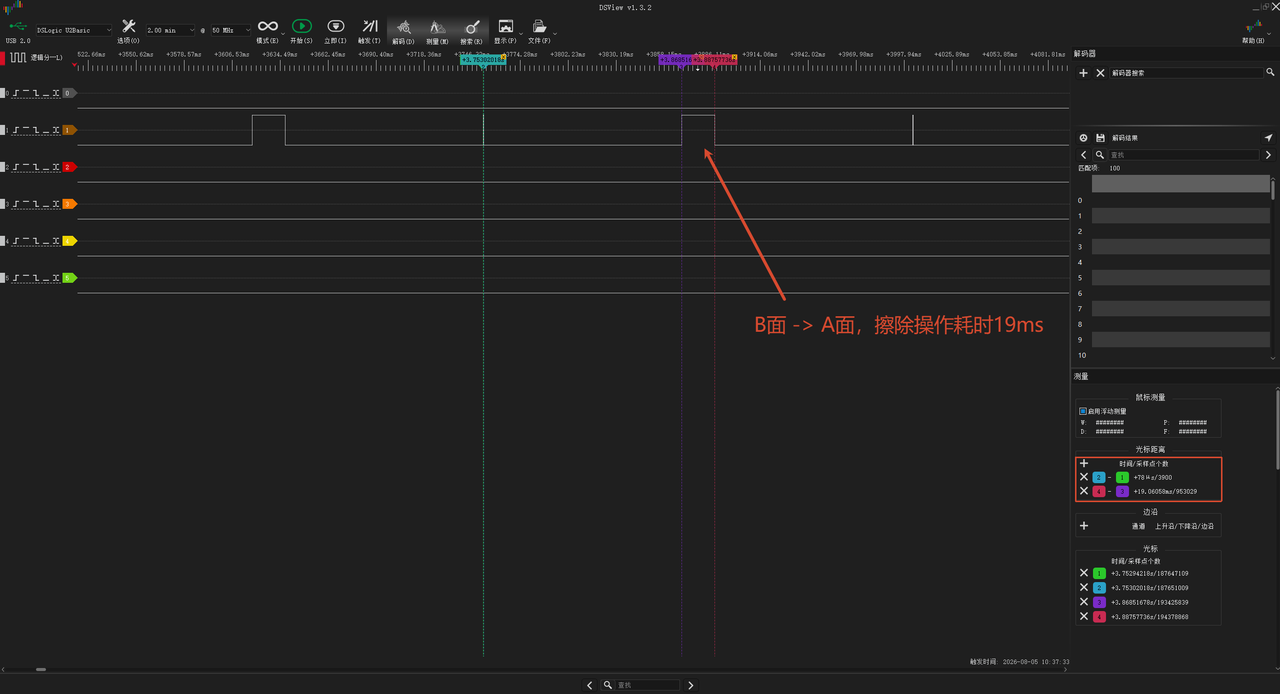
Task: Click the Instant (立即) capture icon
Action: [336, 30]
